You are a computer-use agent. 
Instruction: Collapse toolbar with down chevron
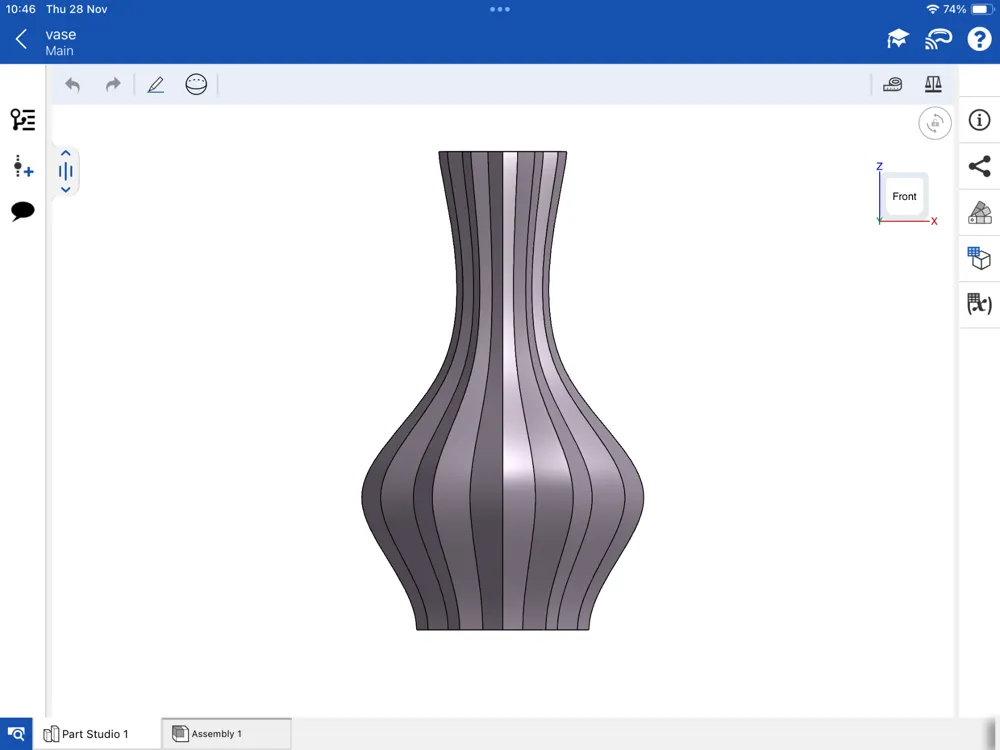65,189
